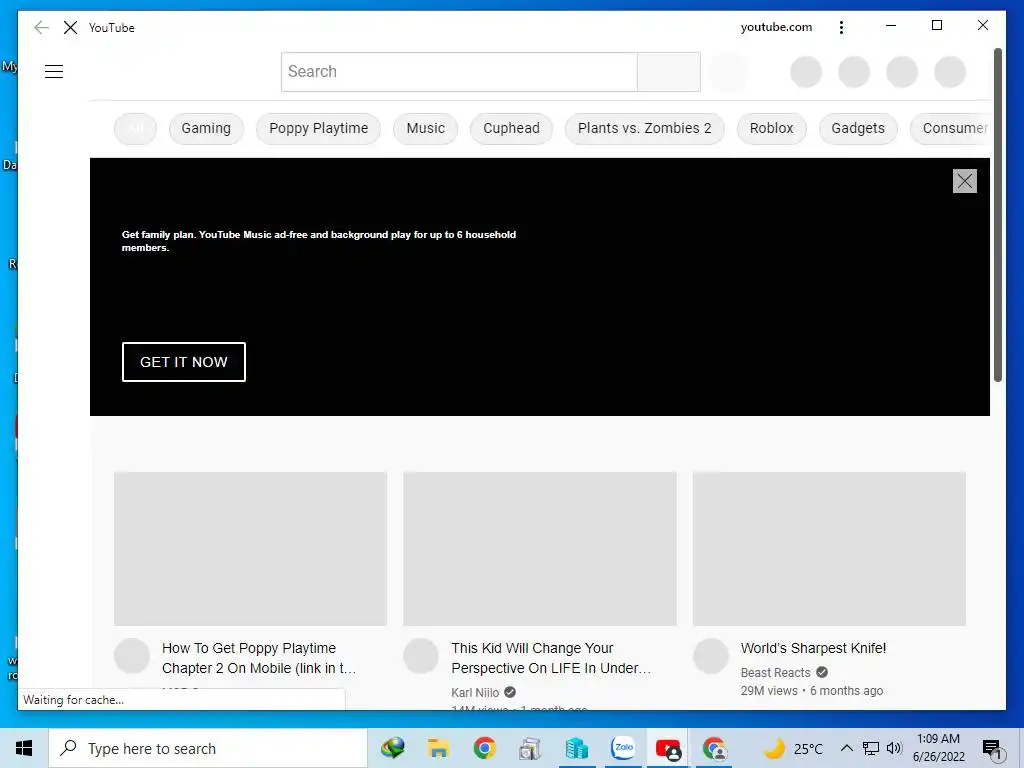This screenshot has height=768, width=1024.
Task: Switch to the YouTube app taskbar icon
Action: (667, 748)
